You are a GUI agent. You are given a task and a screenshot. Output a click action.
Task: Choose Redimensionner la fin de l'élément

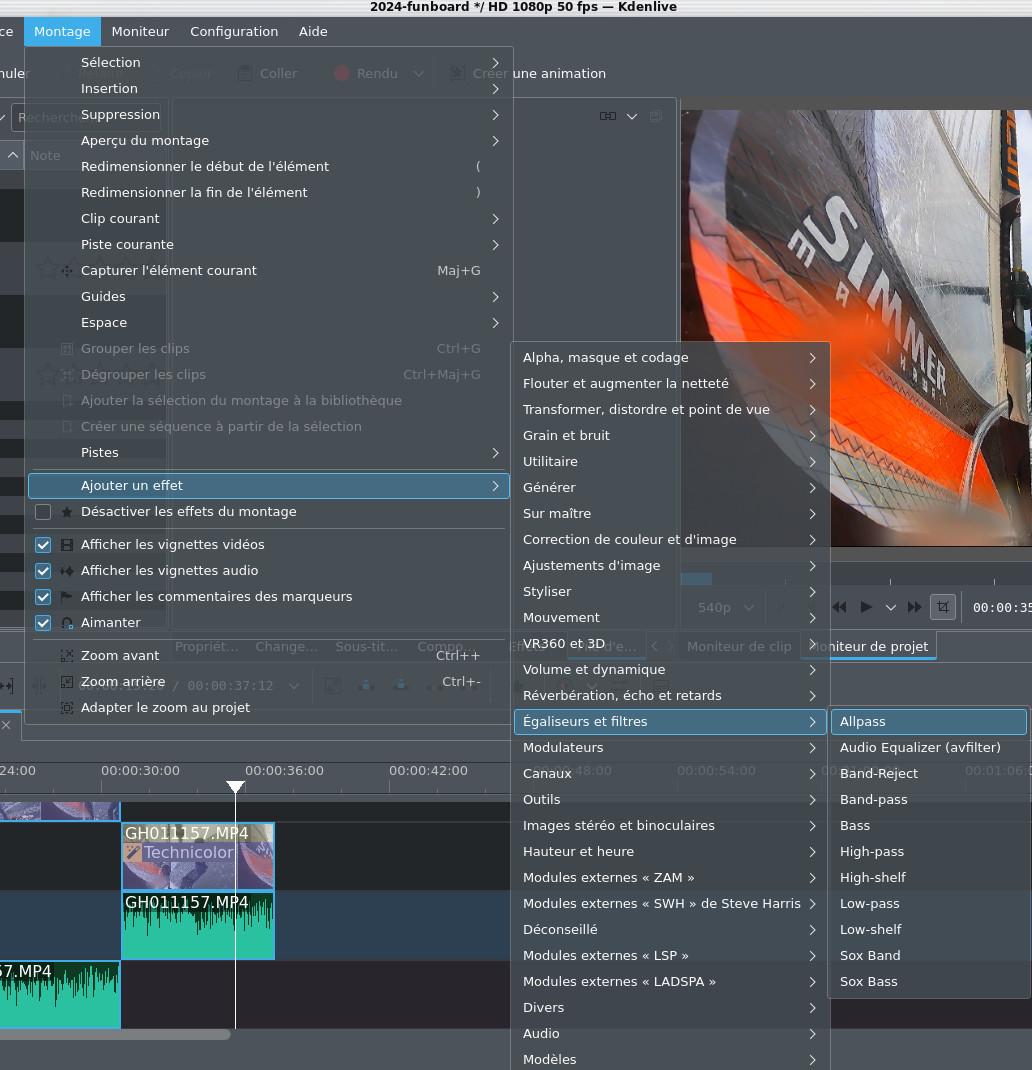(269, 192)
